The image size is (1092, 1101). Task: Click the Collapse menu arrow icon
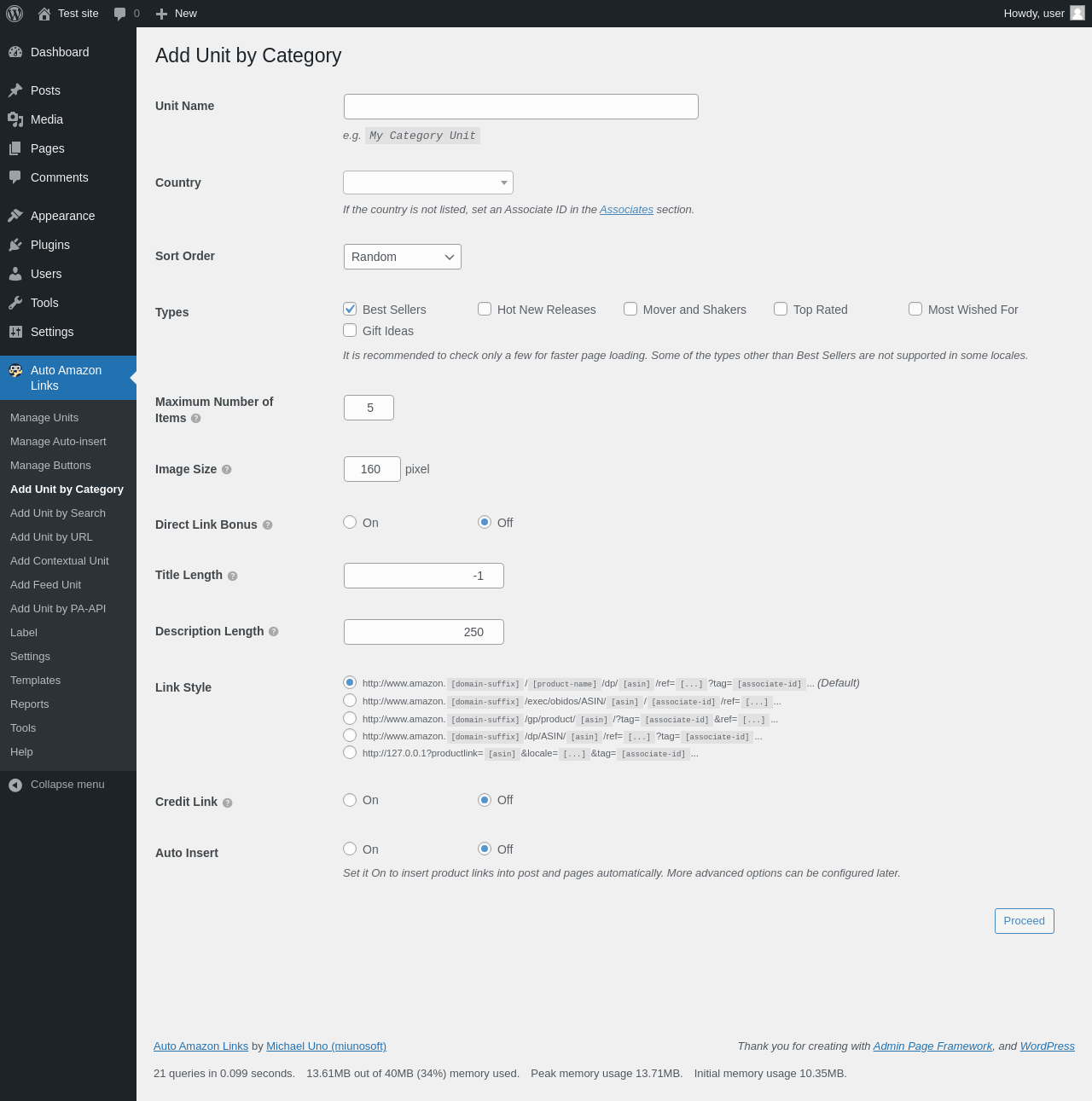pos(15,785)
